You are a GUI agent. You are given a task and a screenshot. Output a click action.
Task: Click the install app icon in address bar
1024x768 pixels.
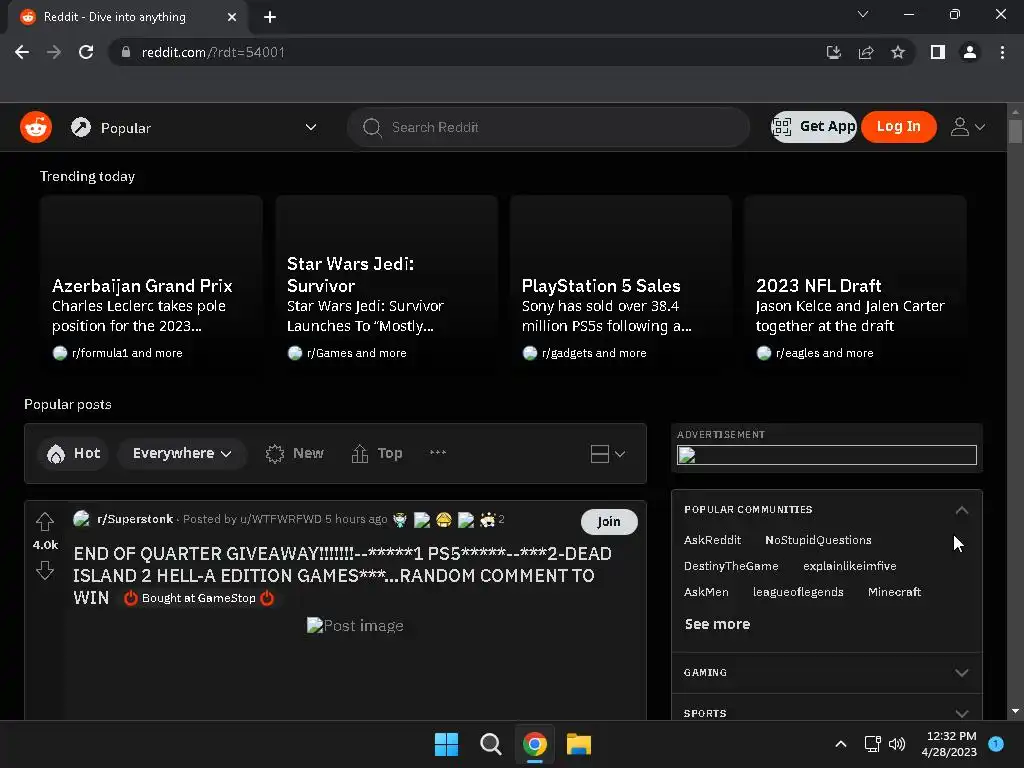[x=833, y=52]
